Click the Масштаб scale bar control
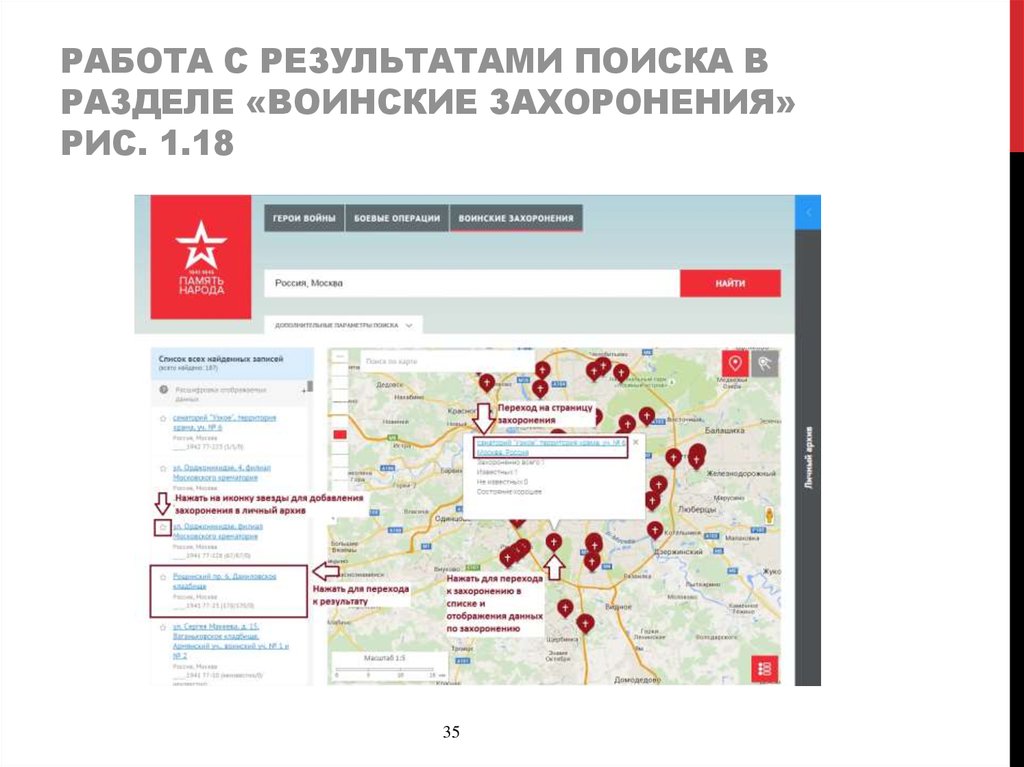This screenshot has width=1024, height=767. coord(386,659)
